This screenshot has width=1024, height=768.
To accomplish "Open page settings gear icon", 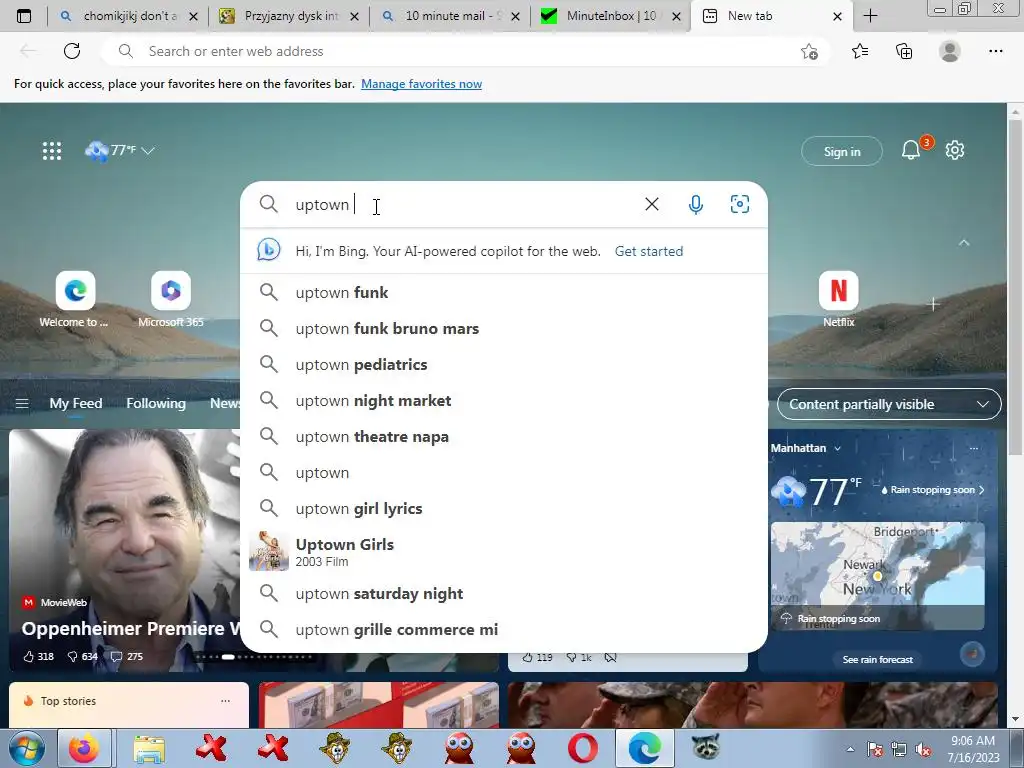I will coord(955,150).
